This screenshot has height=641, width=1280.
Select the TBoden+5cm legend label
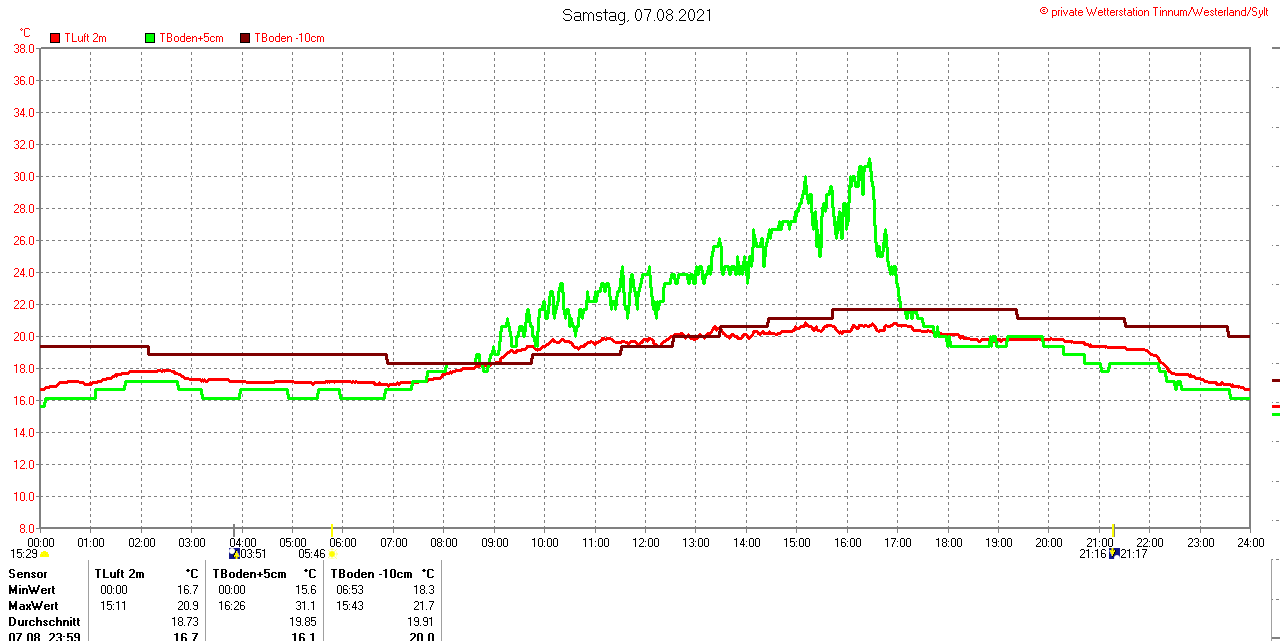pos(191,38)
